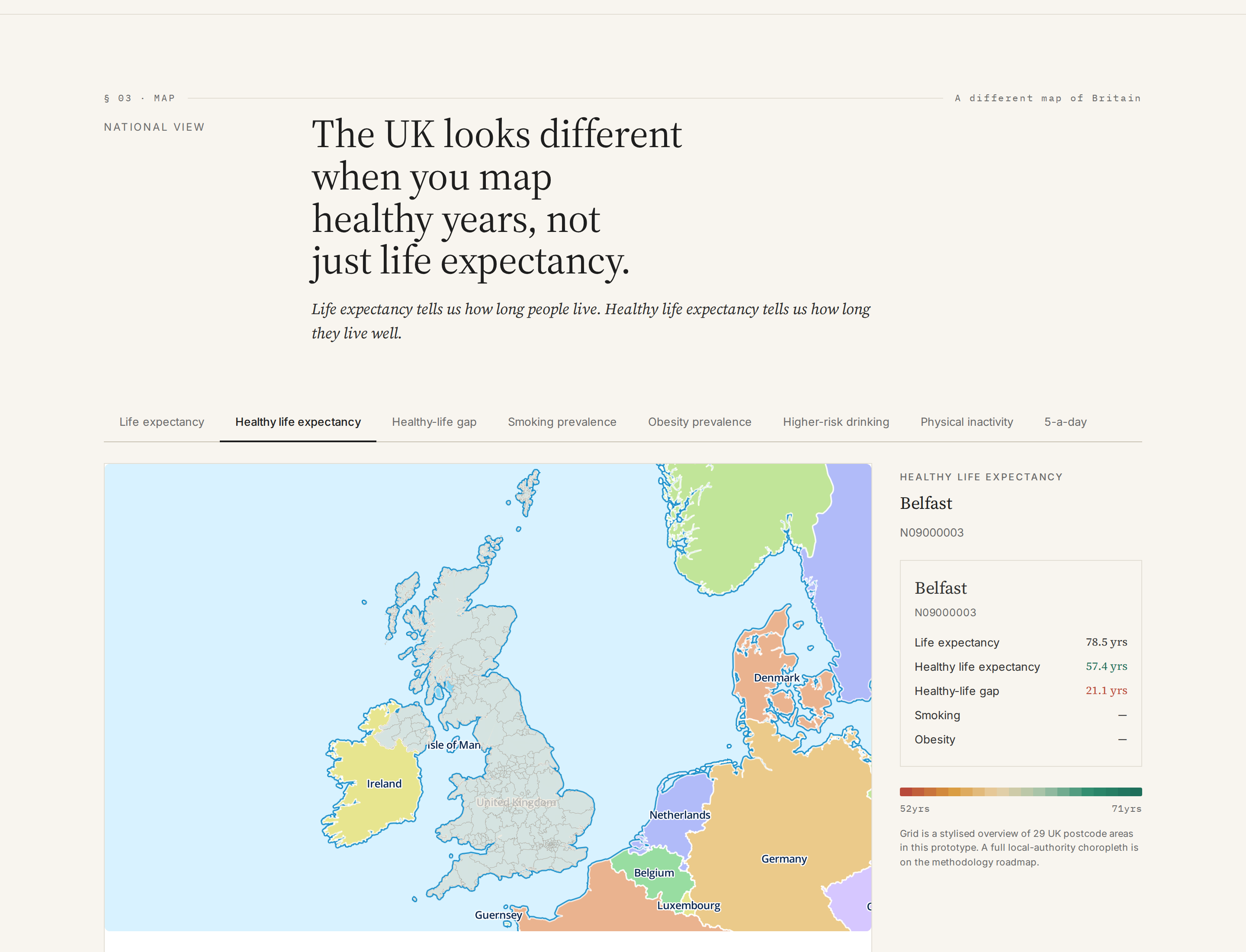Click the Isle of Man label
The width and height of the screenshot is (1246, 952).
(453, 745)
